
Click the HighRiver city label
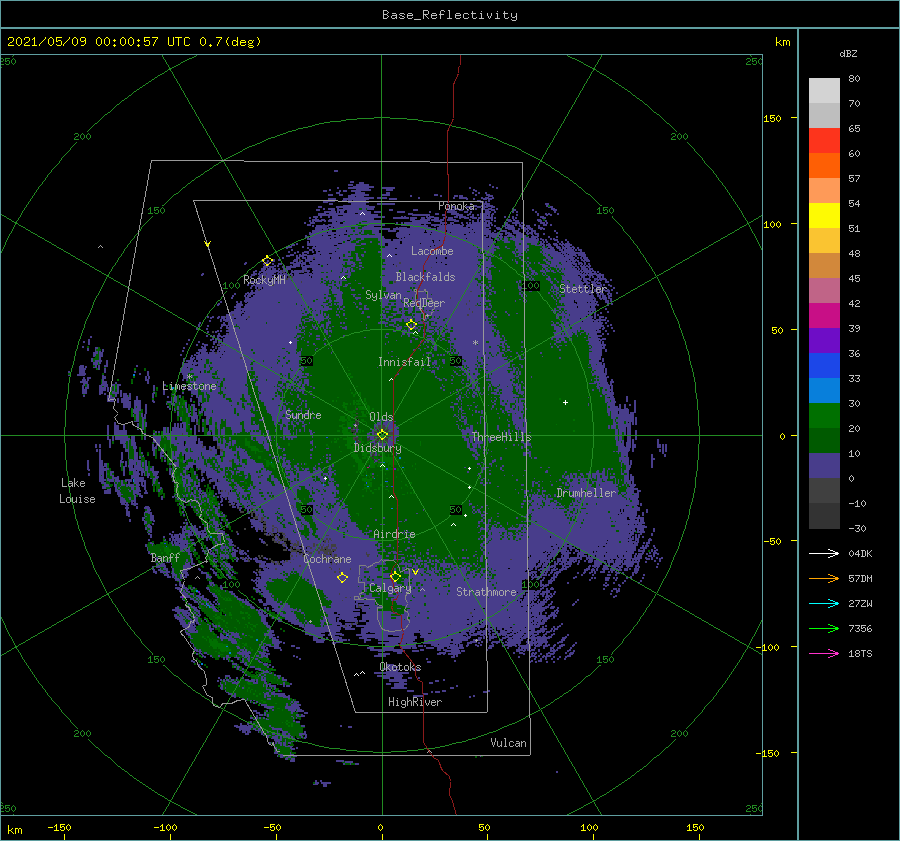click(415, 702)
